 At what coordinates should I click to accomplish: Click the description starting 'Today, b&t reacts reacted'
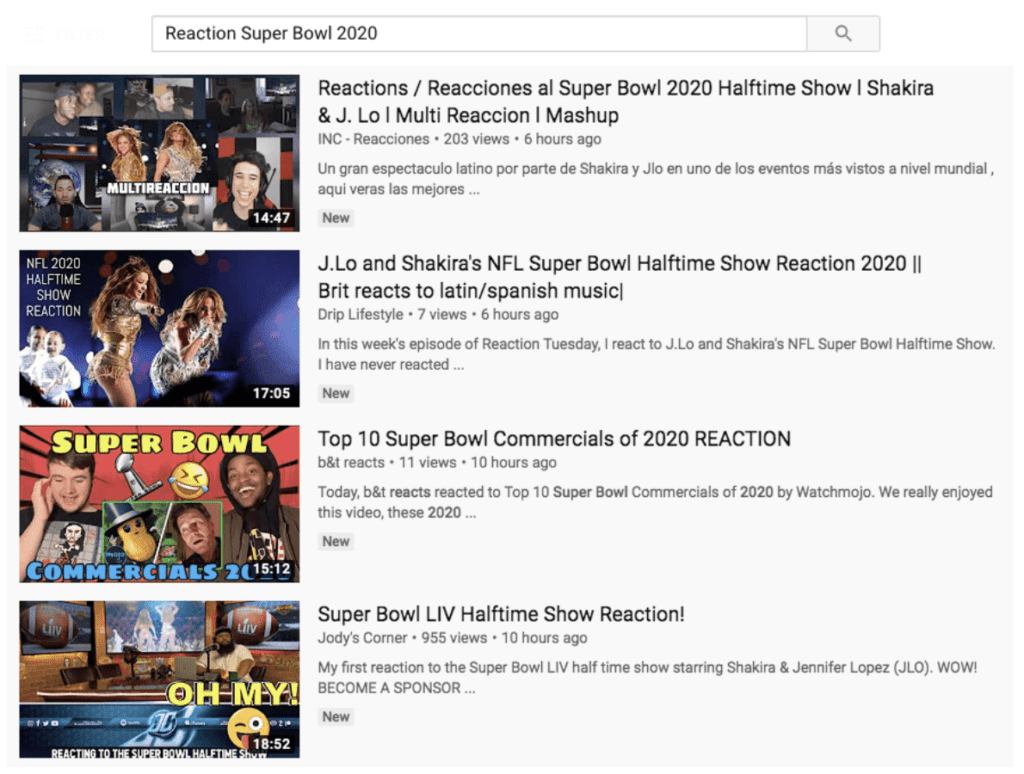coord(655,502)
